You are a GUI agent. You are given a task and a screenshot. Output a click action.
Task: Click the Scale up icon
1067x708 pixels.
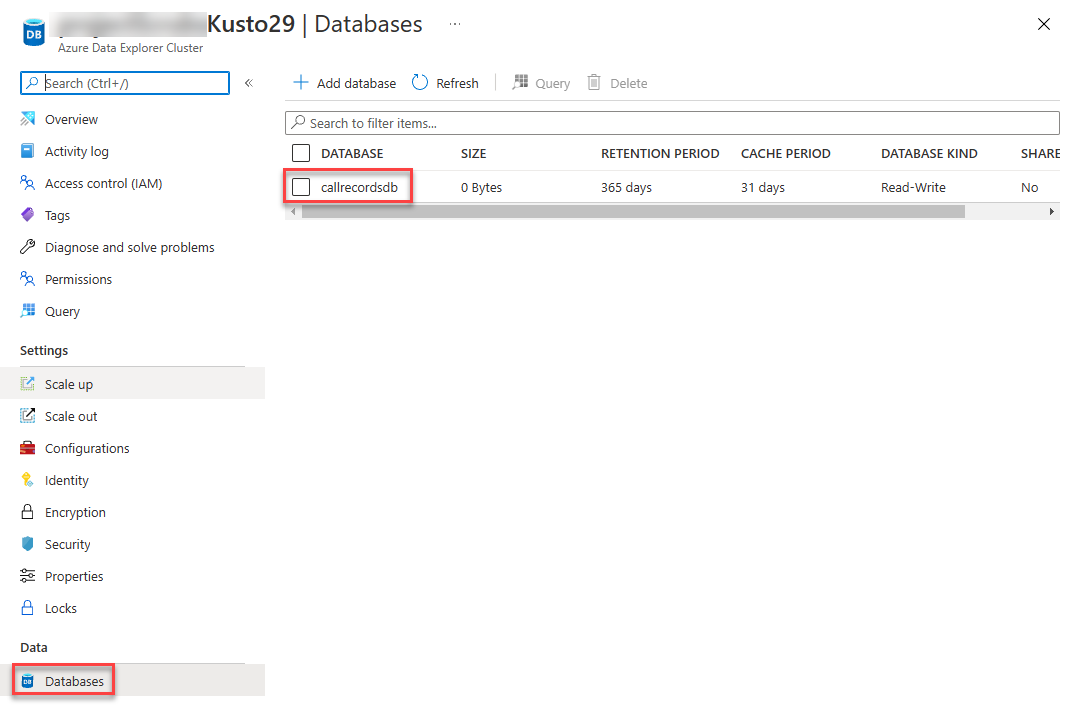click(x=27, y=384)
